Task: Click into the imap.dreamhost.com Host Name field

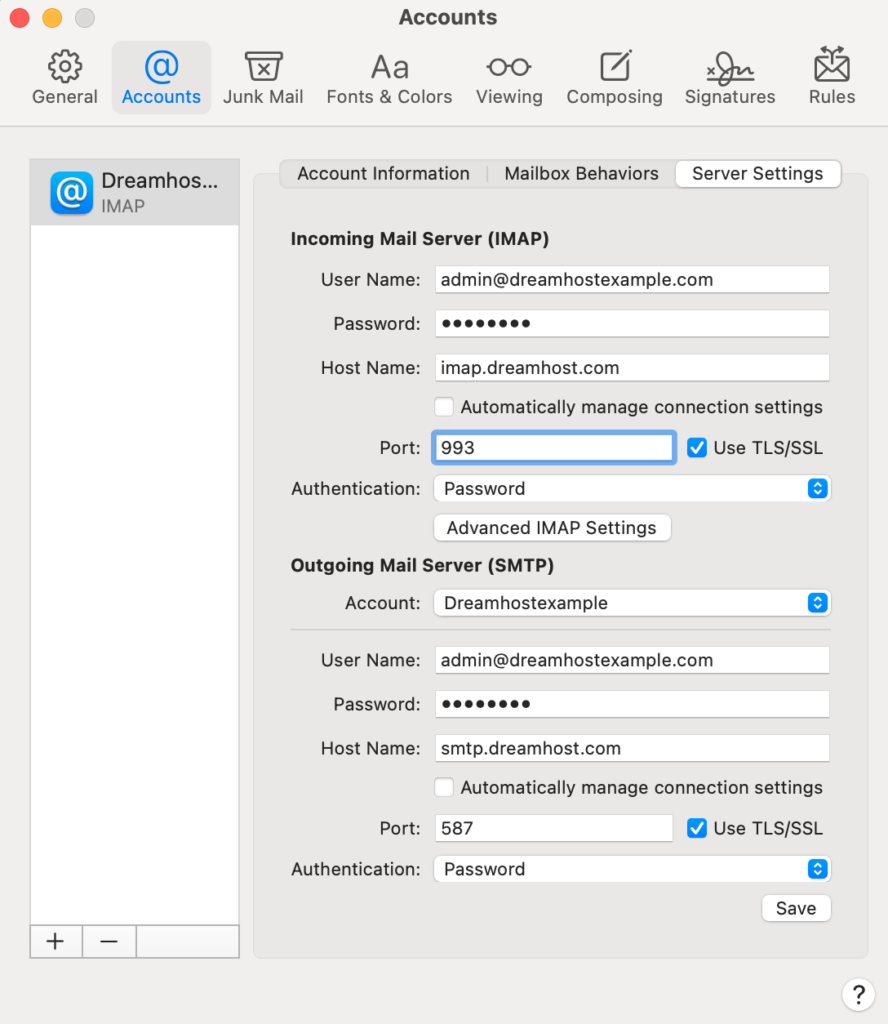Action: click(x=631, y=368)
